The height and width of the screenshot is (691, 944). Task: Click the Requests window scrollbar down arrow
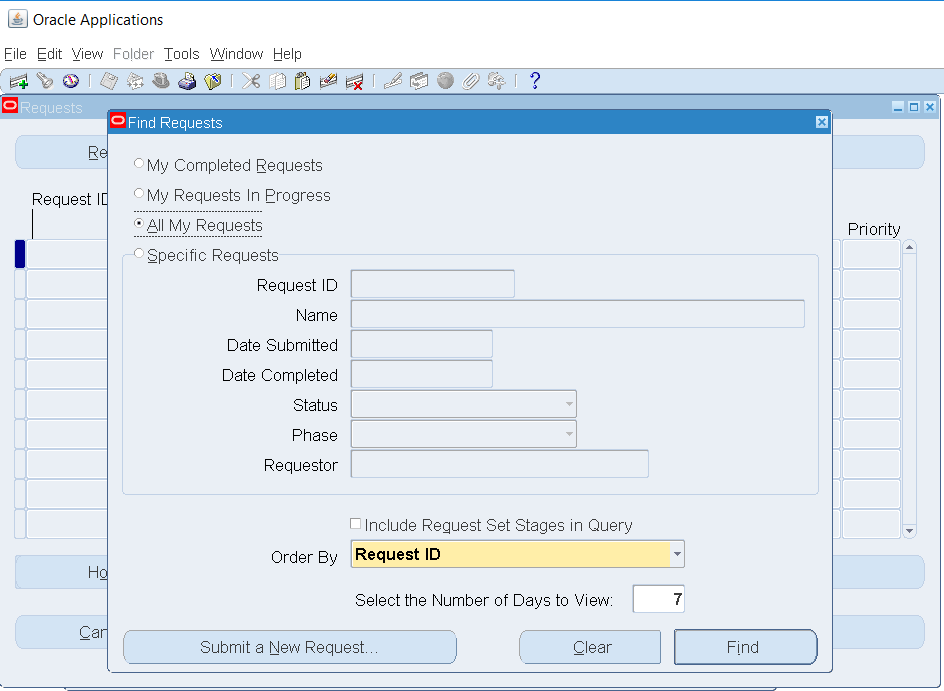tap(910, 531)
